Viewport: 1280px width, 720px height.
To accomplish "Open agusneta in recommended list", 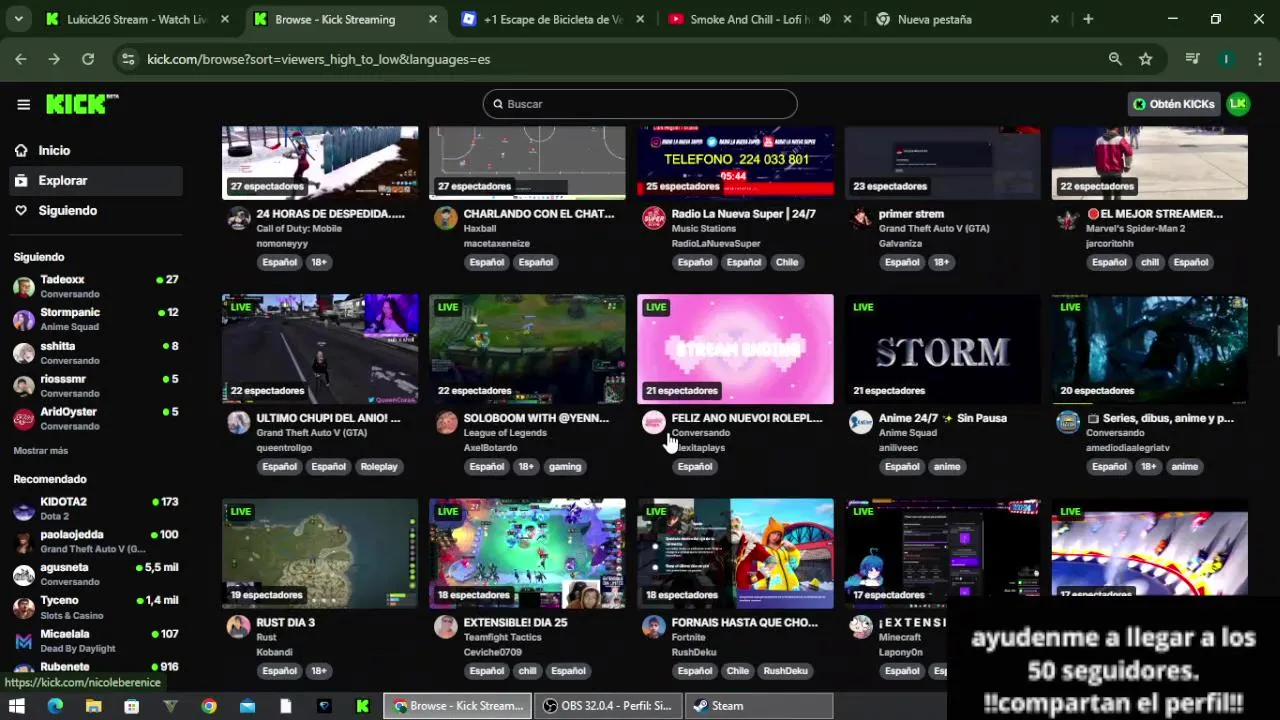I will click(96, 574).
